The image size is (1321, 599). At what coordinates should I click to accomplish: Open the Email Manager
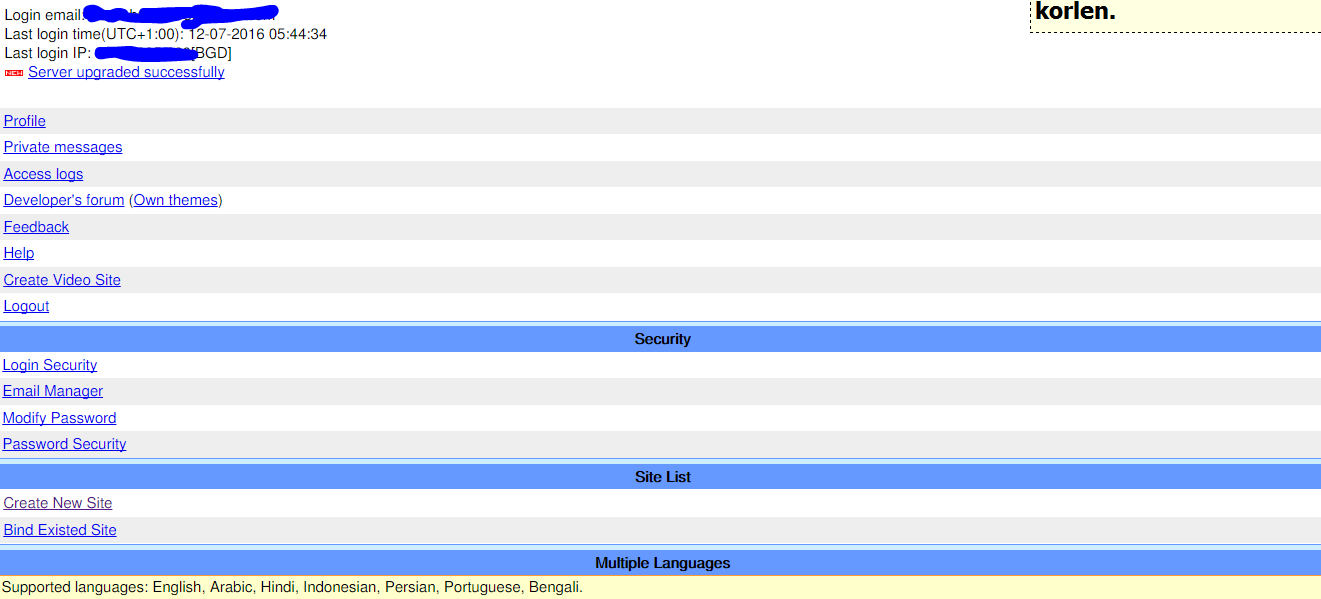tap(53, 391)
